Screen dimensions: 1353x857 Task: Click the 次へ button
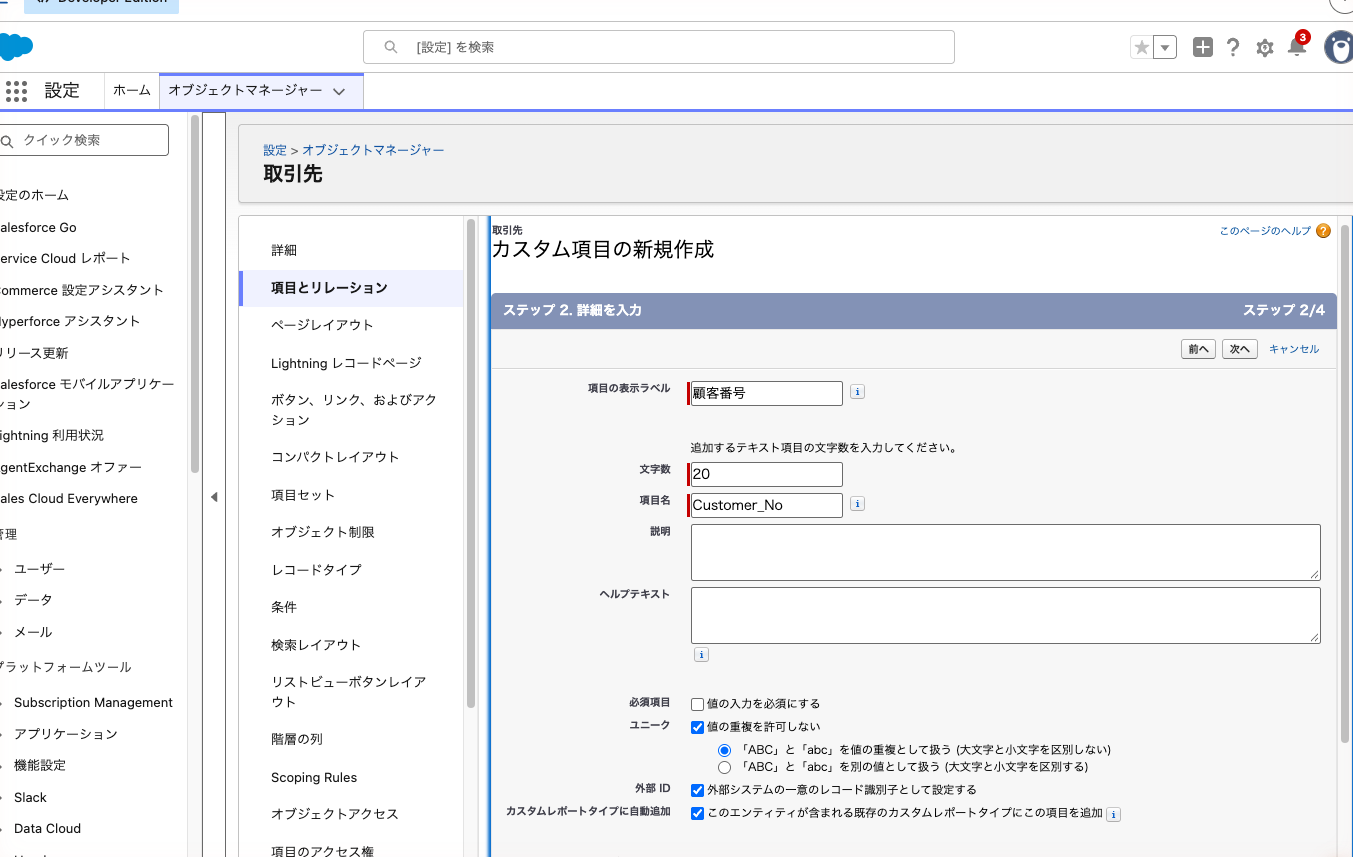click(x=1240, y=349)
